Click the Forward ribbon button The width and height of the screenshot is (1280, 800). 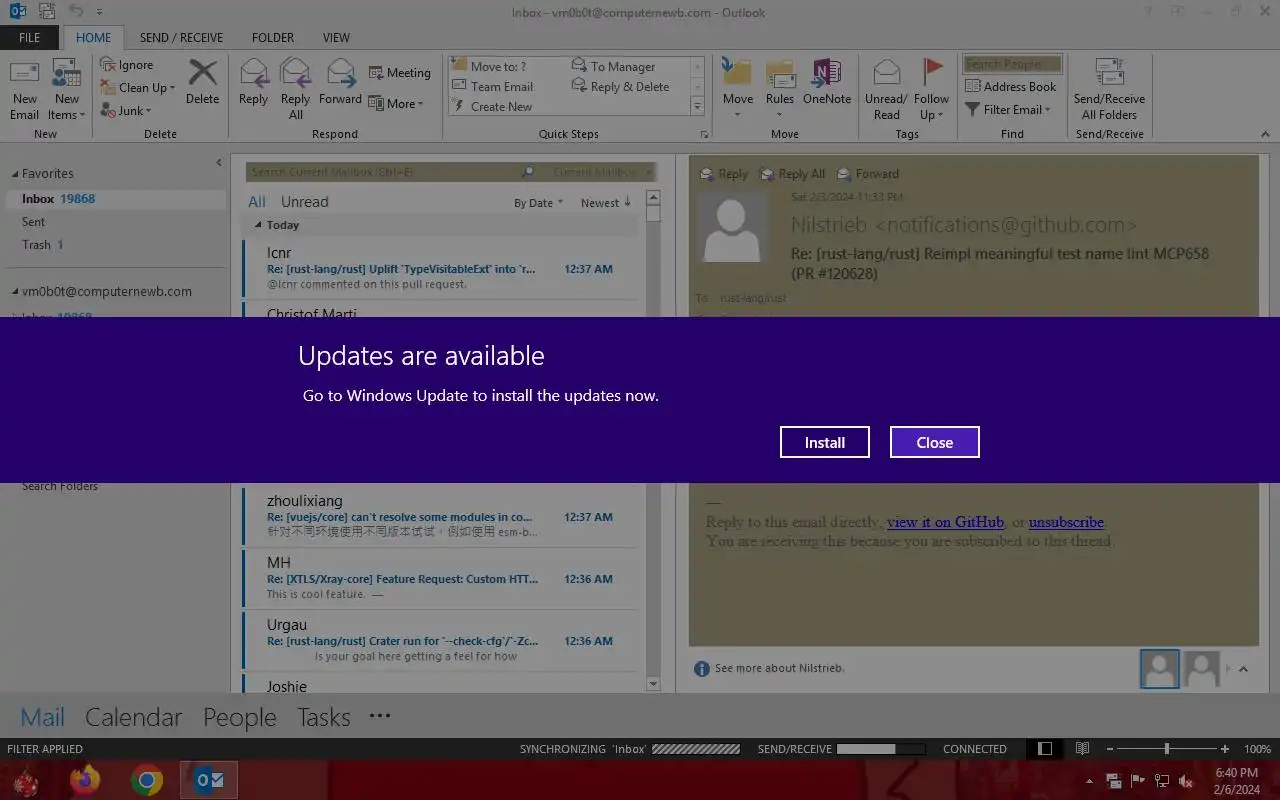click(340, 82)
